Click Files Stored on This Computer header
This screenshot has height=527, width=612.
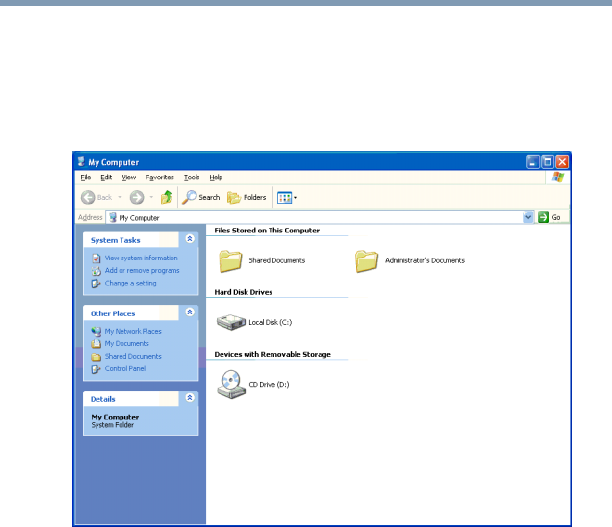pos(267,230)
